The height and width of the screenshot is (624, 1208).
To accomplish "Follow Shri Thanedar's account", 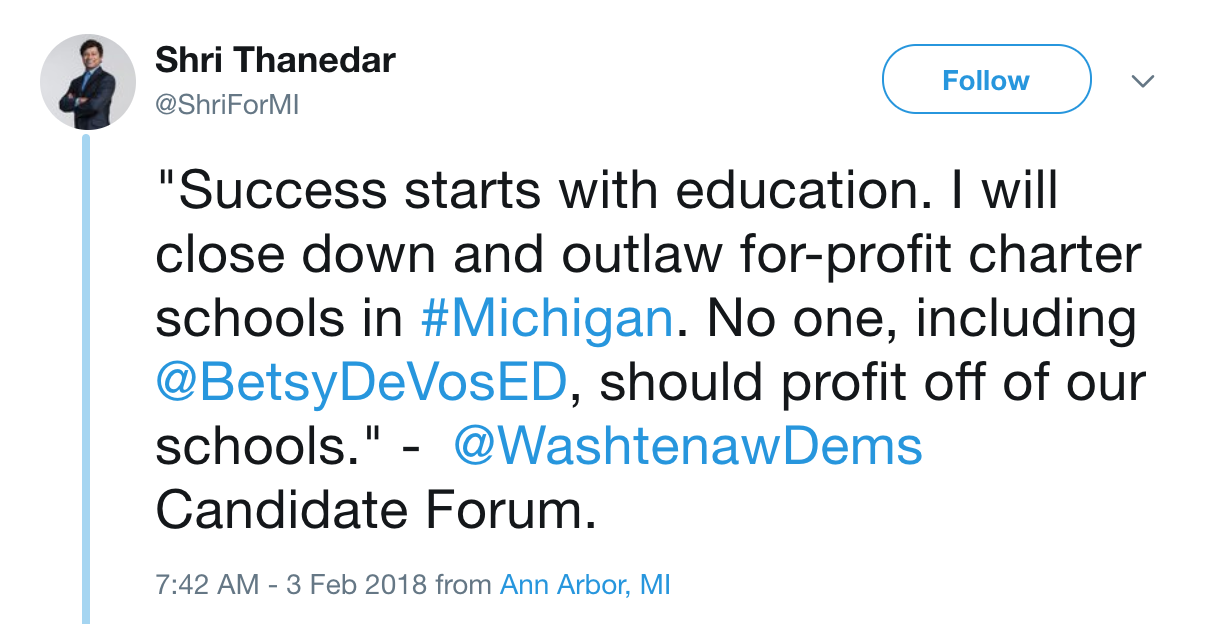I will pyautogui.click(x=986, y=80).
